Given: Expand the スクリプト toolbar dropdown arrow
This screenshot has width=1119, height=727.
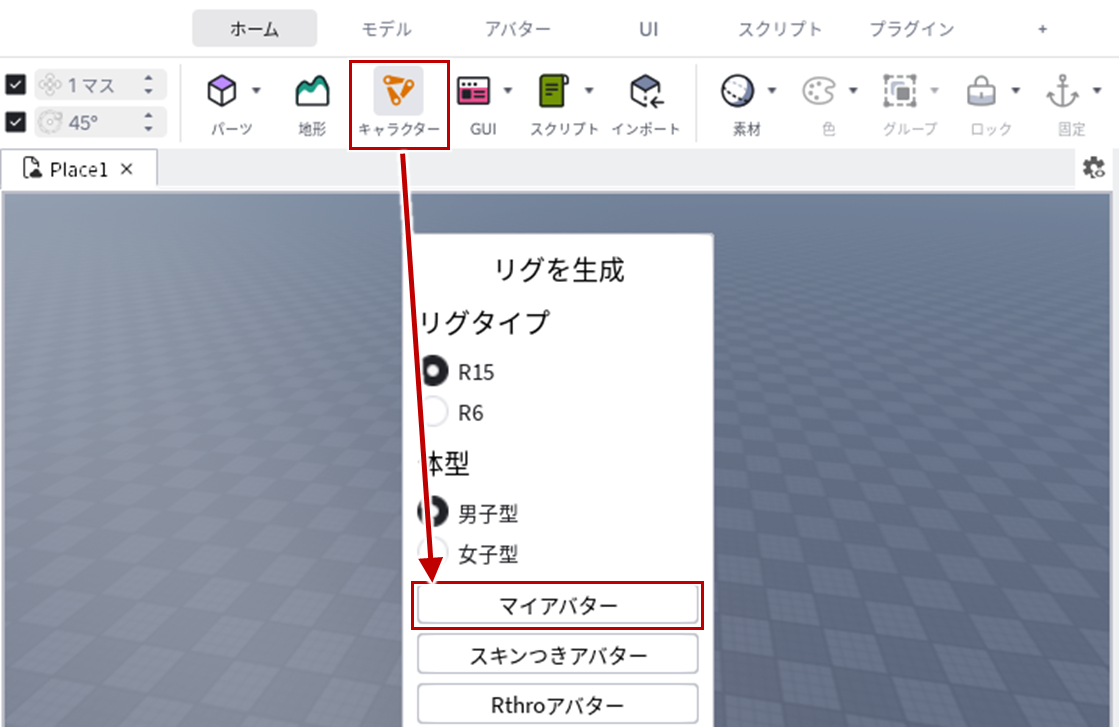Looking at the screenshot, I should [589, 91].
